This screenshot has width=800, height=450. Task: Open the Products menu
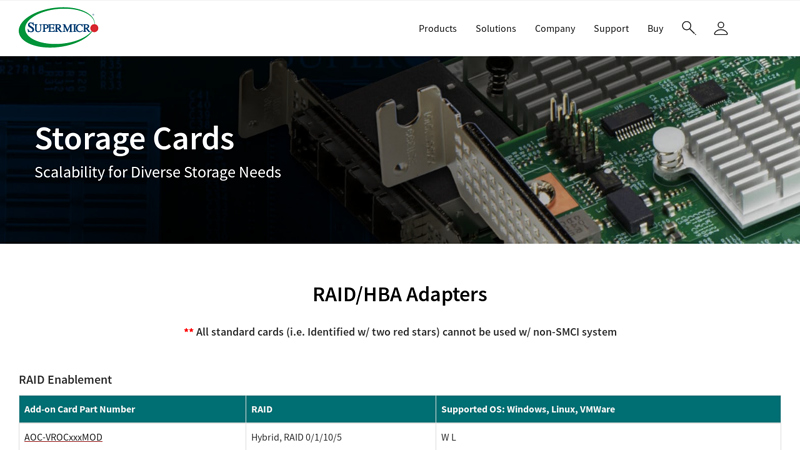(437, 29)
